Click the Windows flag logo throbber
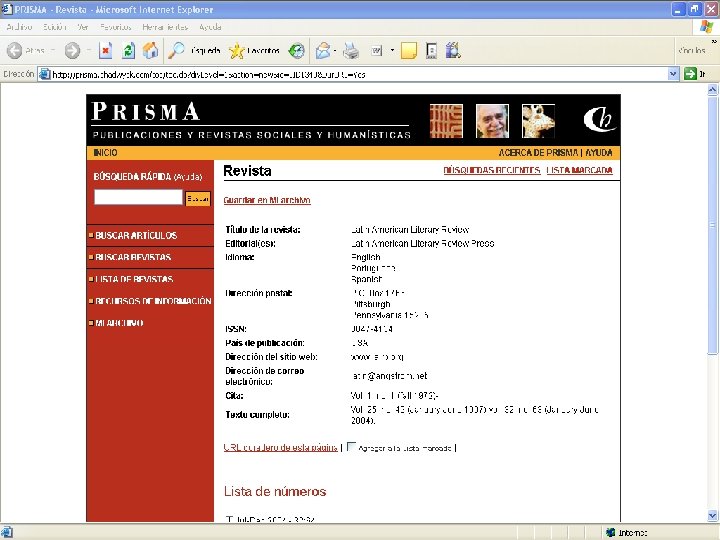Viewport: 720px width, 540px height. pyautogui.click(x=707, y=27)
